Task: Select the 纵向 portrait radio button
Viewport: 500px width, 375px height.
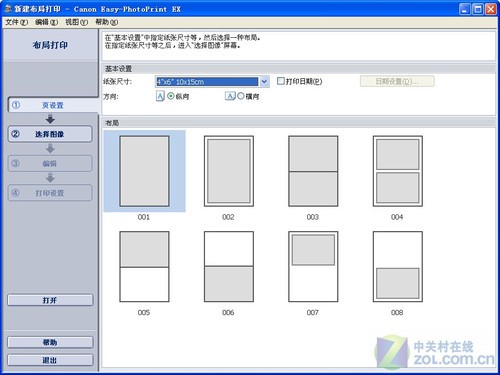Action: [x=171, y=96]
